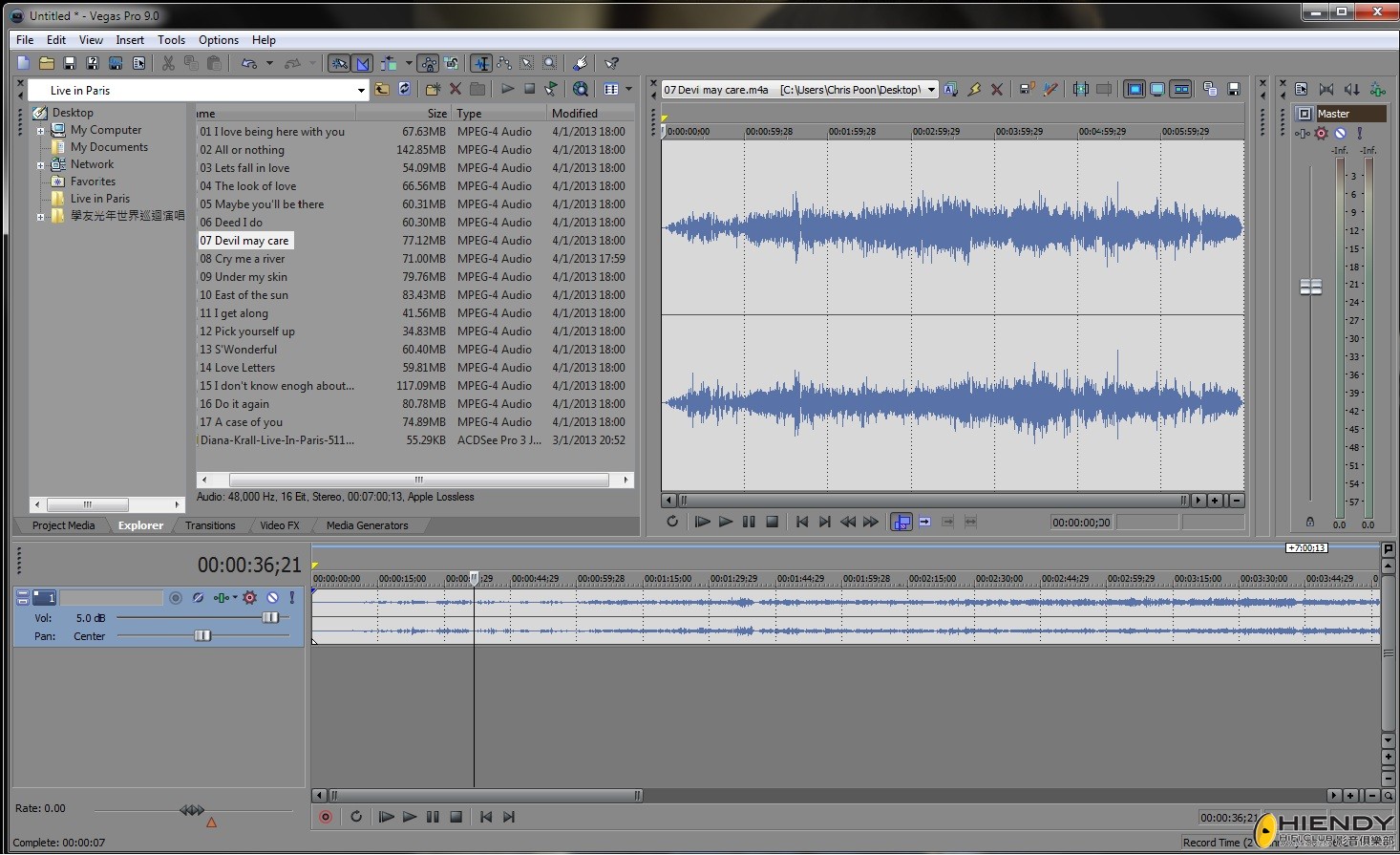1400x855 pixels.
Task: Switch to the Media Generators tab
Action: [367, 525]
